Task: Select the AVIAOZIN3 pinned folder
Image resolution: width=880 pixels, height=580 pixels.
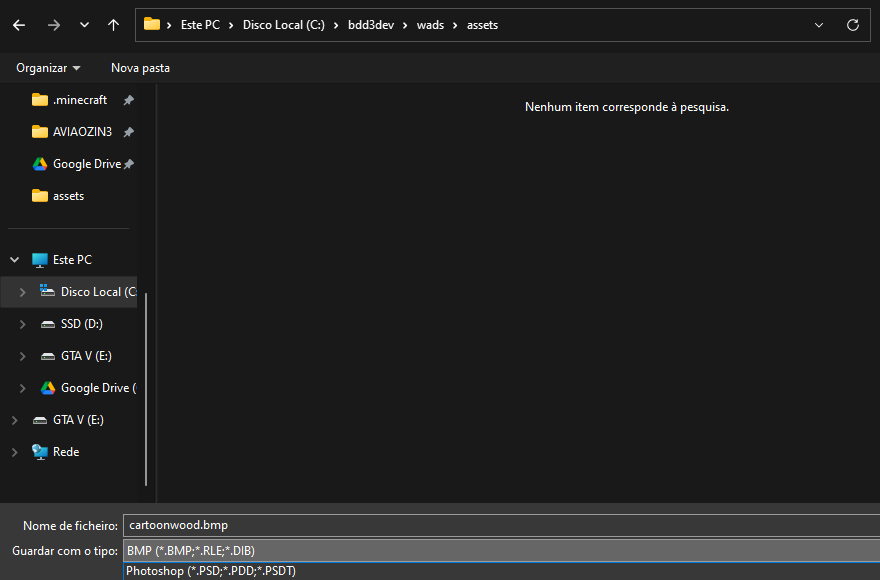Action: tap(82, 132)
